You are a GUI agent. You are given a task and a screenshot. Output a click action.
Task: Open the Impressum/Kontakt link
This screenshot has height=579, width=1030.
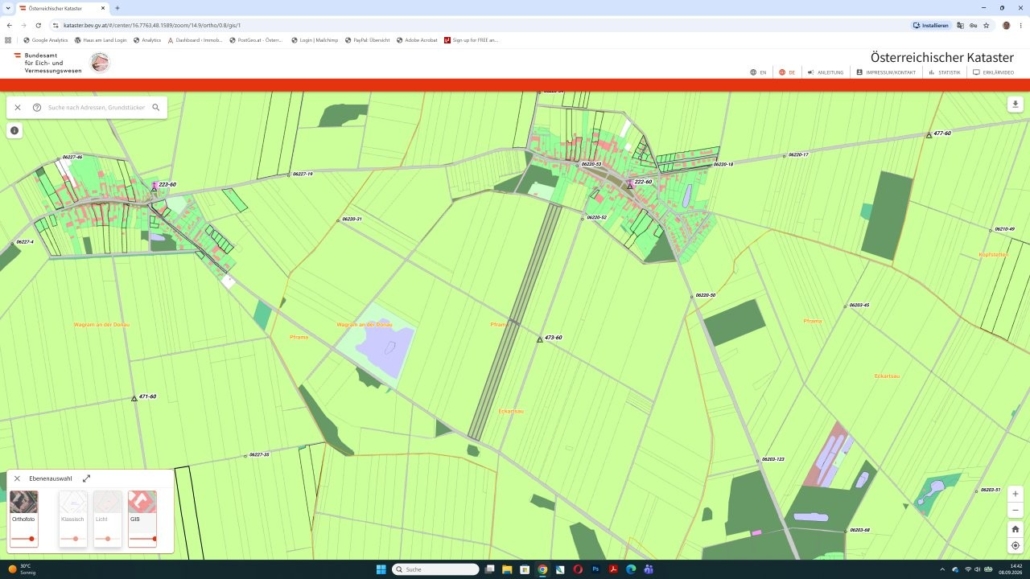(x=885, y=72)
